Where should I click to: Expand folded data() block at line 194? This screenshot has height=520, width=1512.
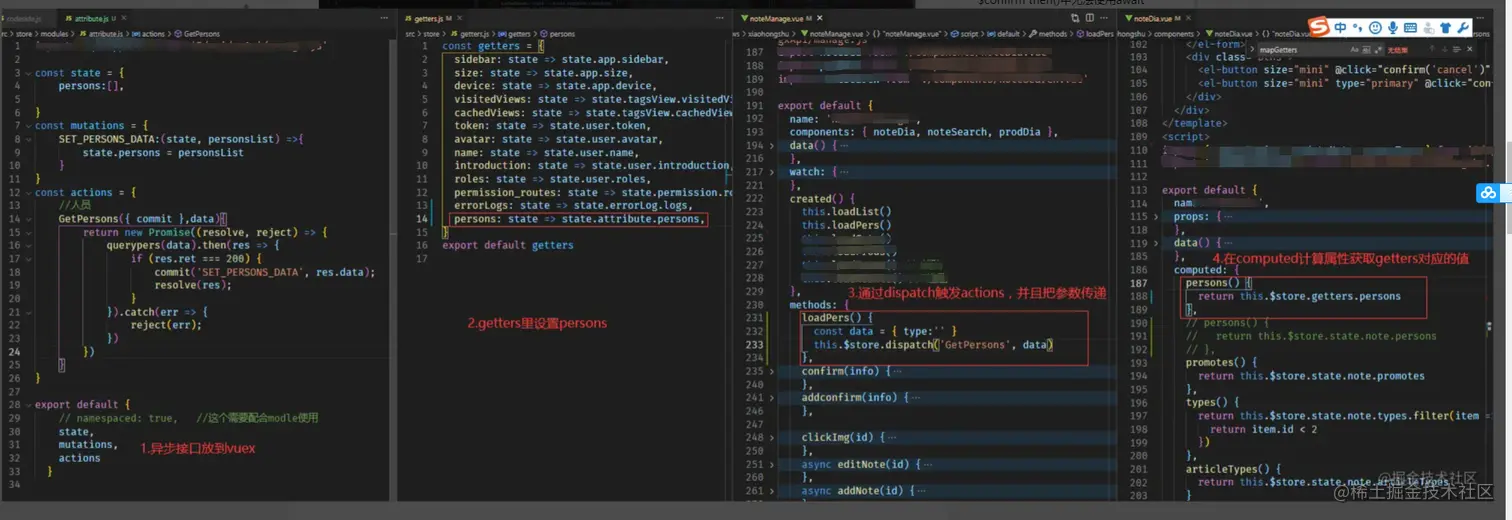(771, 145)
